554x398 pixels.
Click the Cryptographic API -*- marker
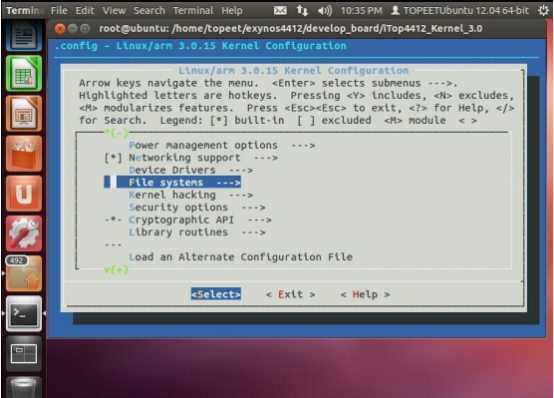coord(113,220)
